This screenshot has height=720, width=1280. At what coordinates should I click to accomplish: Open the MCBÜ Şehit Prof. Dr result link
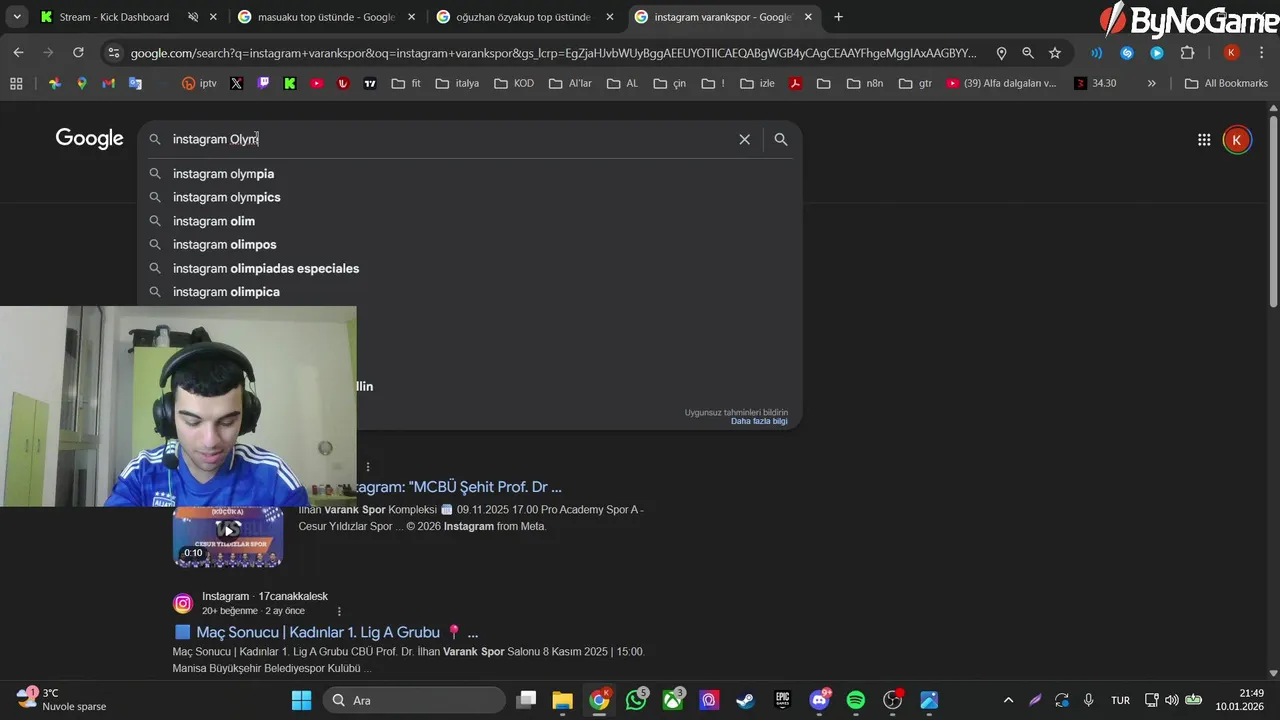pyautogui.click(x=458, y=487)
